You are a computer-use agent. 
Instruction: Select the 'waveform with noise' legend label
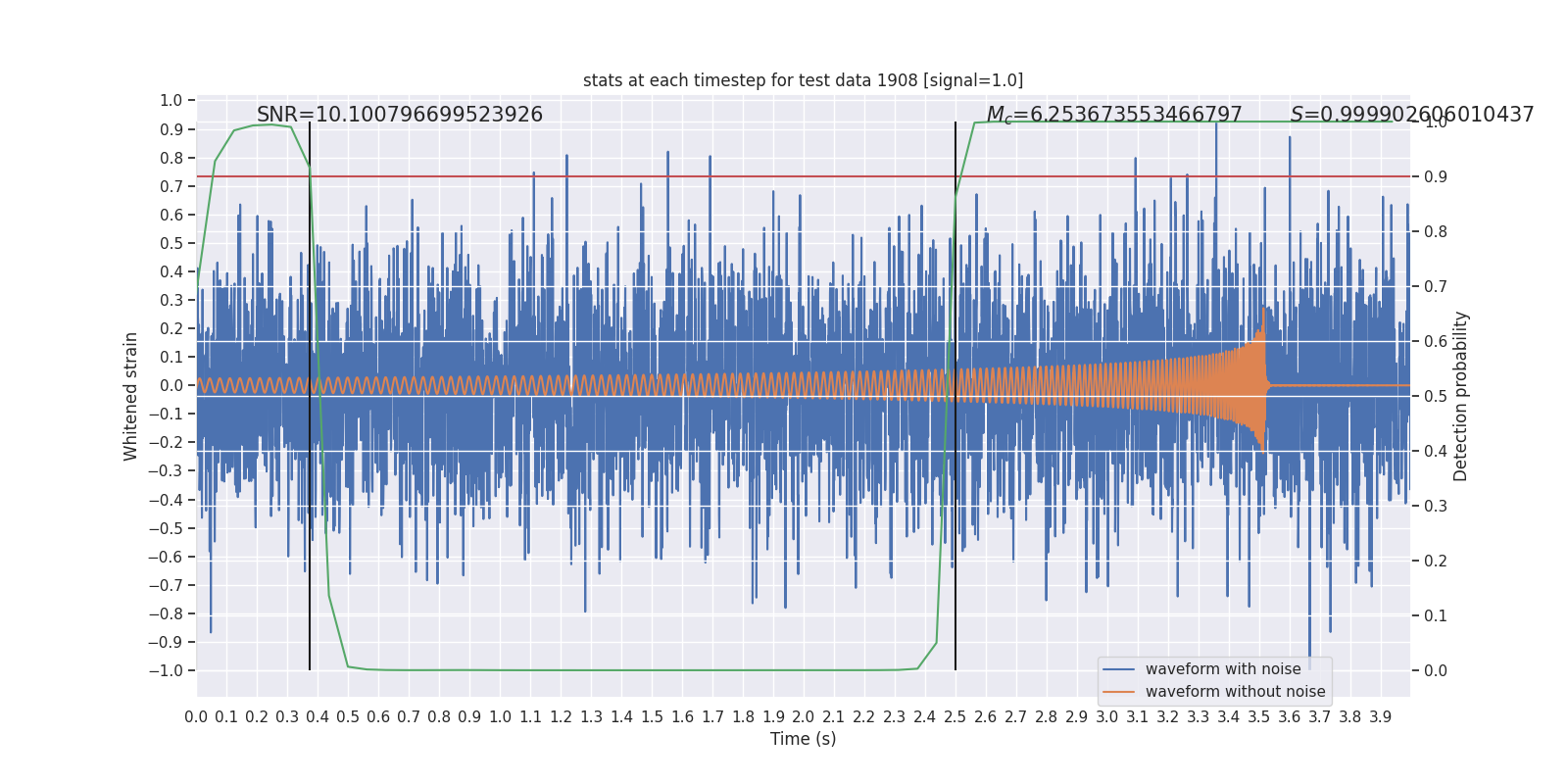[x=1223, y=669]
